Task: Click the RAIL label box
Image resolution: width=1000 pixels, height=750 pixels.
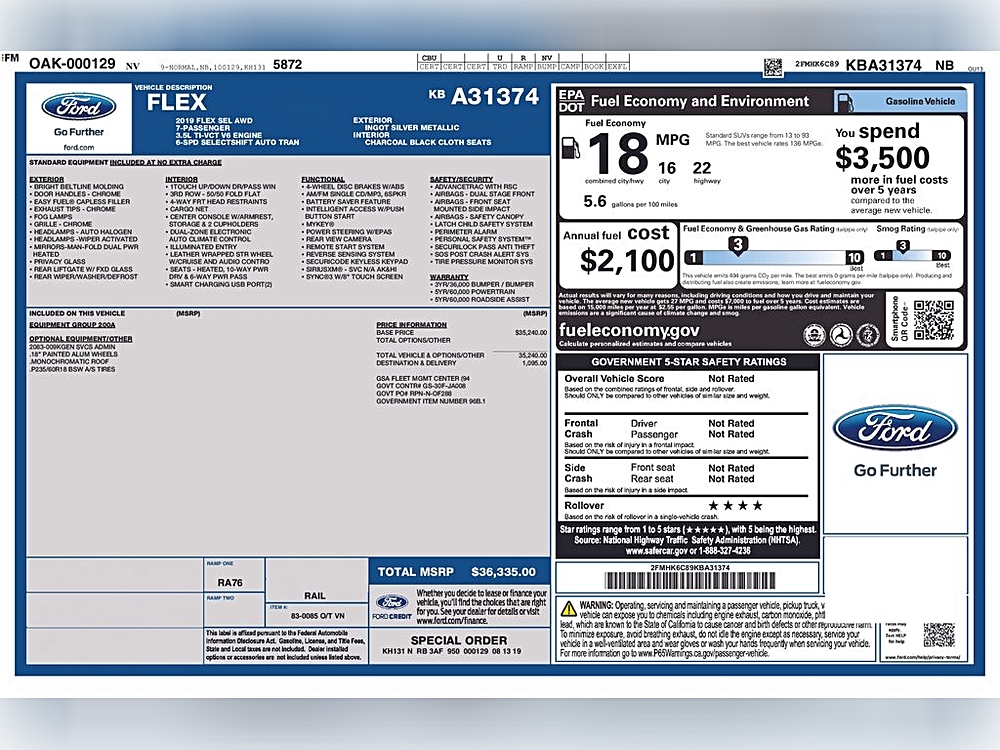Action: (x=315, y=596)
